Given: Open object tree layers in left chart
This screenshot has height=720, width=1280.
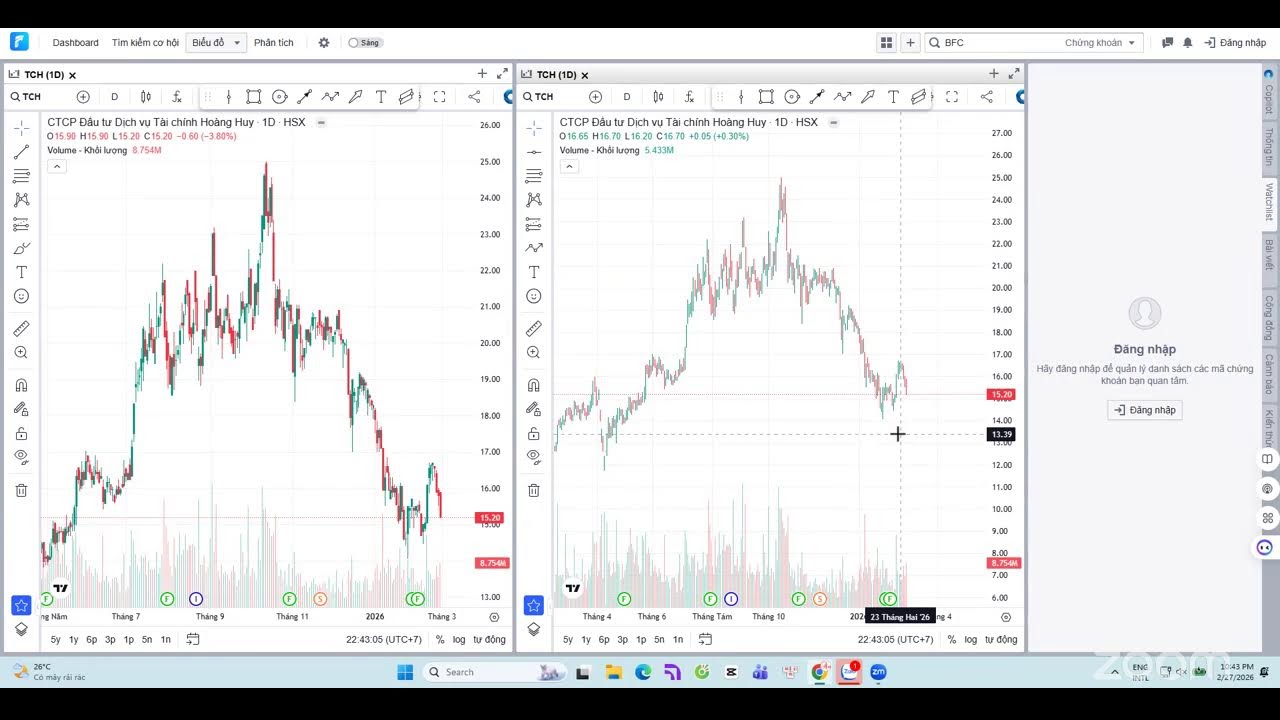Looking at the screenshot, I should point(21,629).
